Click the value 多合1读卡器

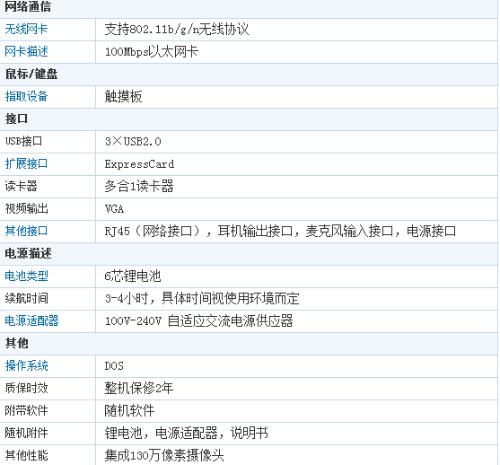point(139,186)
